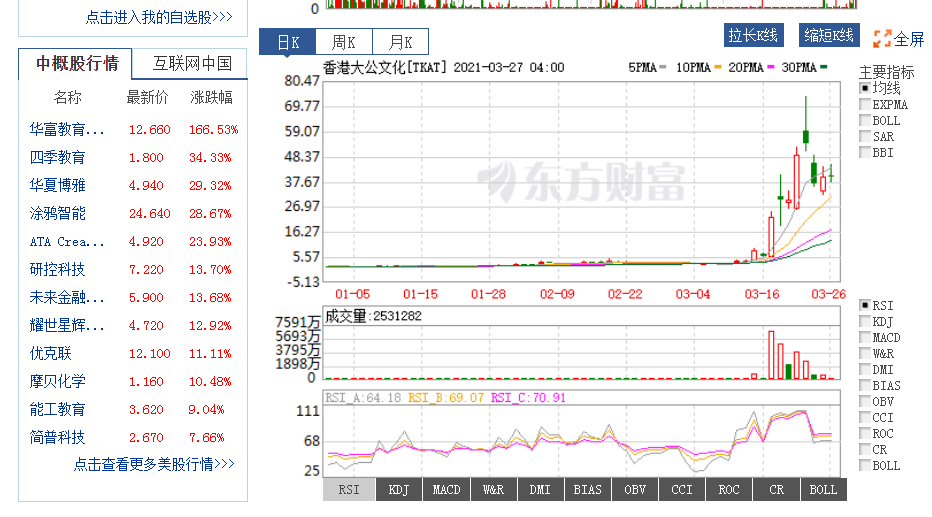This screenshot has height=517, width=932.
Task: Click the 拉长K线 button
Action: (753, 35)
